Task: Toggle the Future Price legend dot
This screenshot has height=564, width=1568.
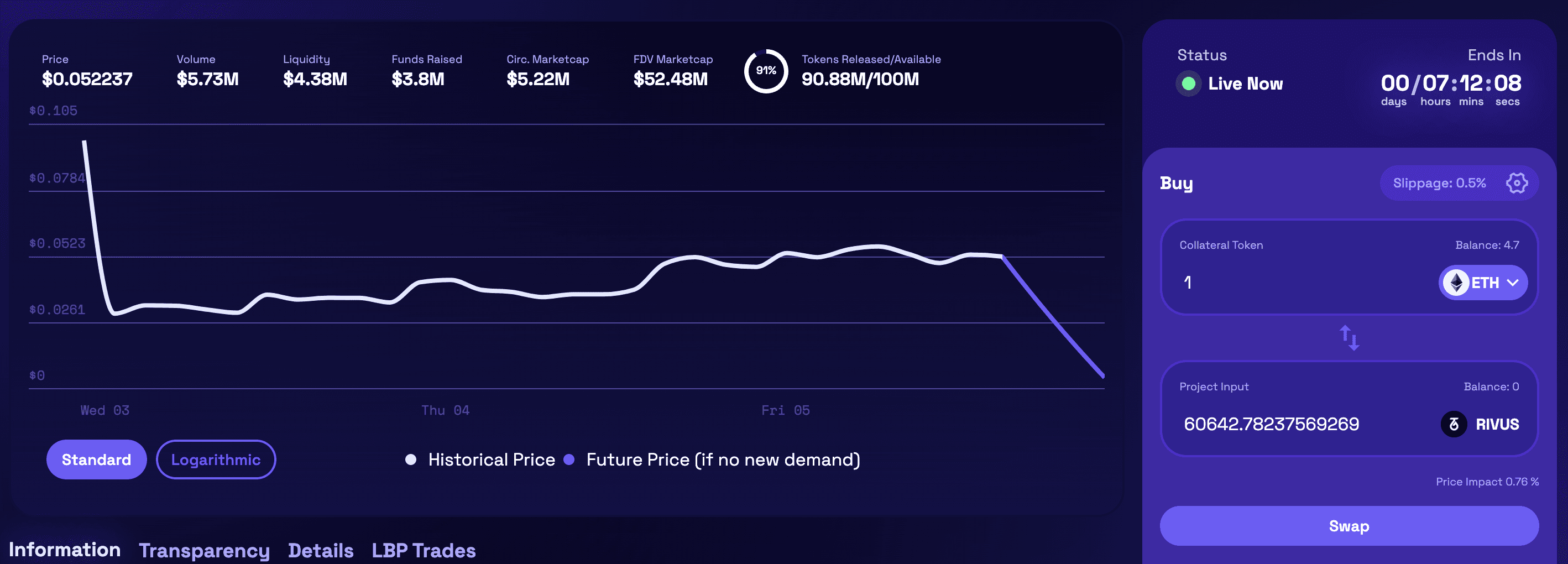Action: tap(569, 459)
